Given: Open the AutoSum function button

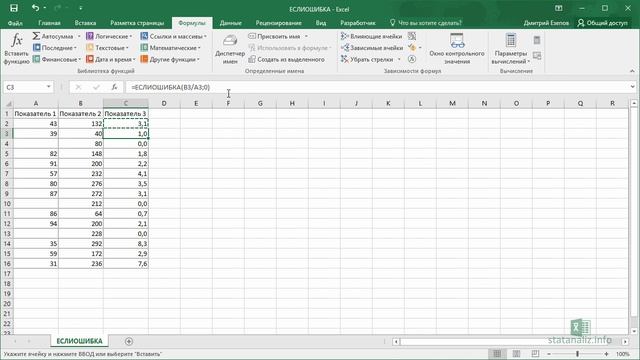Looking at the screenshot, I should (x=56, y=36).
